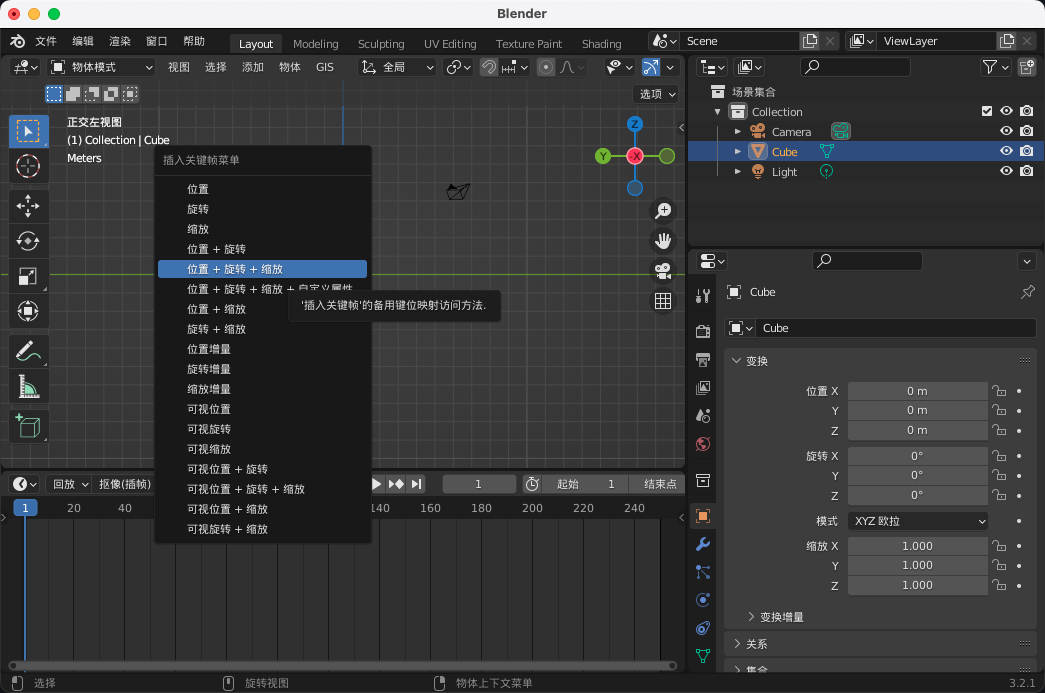Click the play animation button
Image resolution: width=1045 pixels, height=693 pixels.
[377, 484]
